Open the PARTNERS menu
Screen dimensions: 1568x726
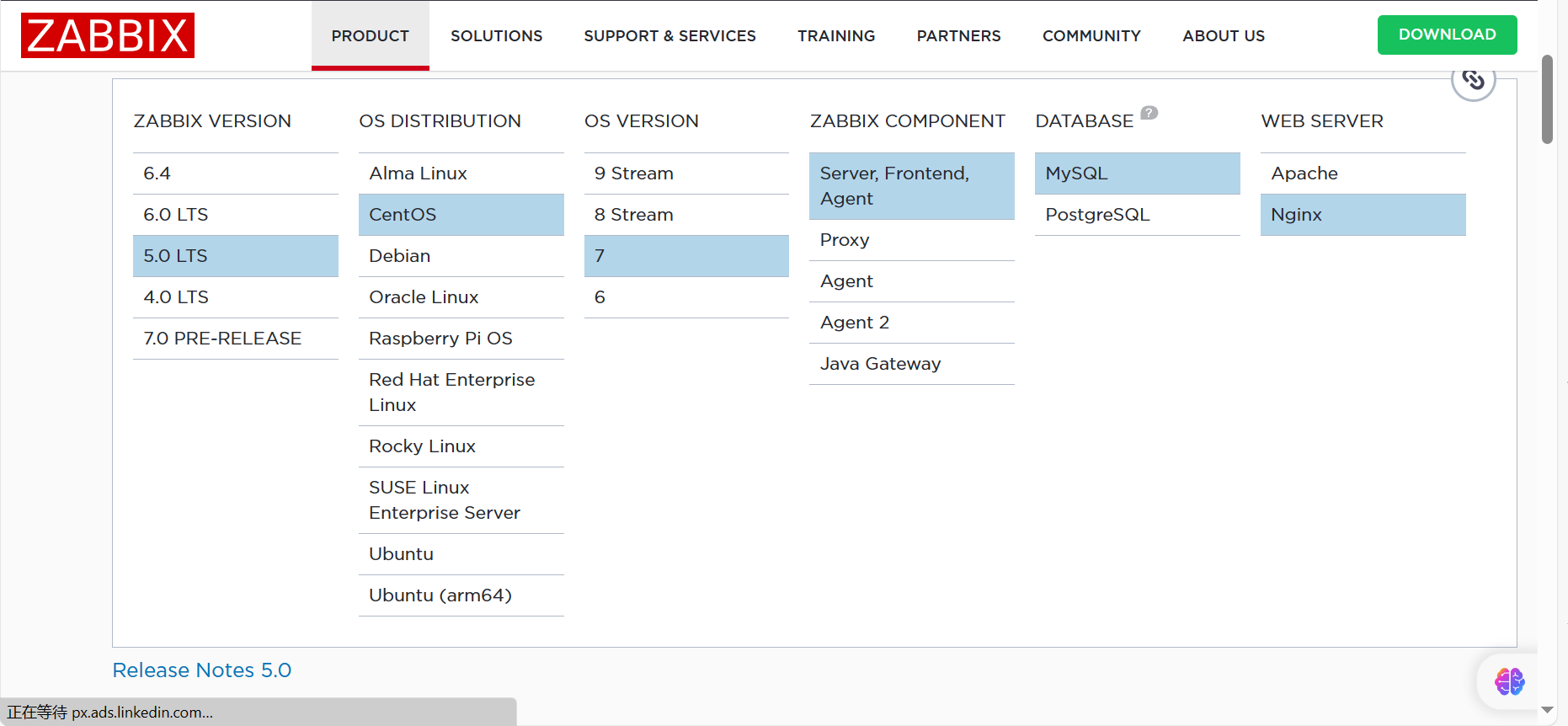[x=959, y=35]
